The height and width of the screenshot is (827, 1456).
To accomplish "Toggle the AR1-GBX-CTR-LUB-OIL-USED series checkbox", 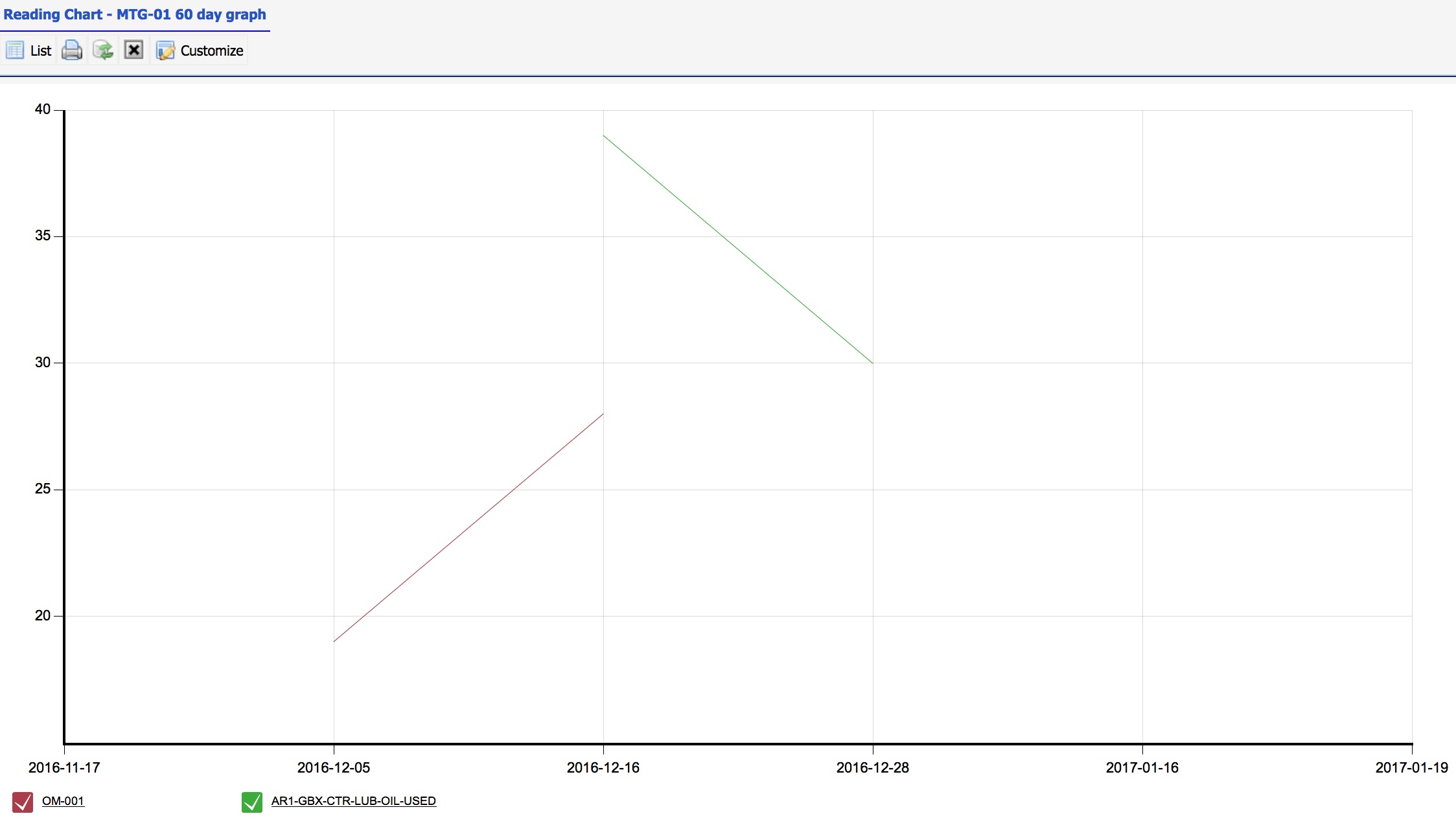I will (252, 802).
